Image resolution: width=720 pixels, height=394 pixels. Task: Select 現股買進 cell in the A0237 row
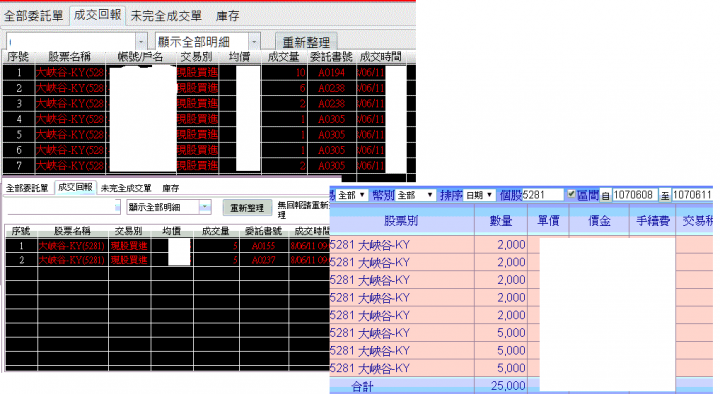coord(129,260)
